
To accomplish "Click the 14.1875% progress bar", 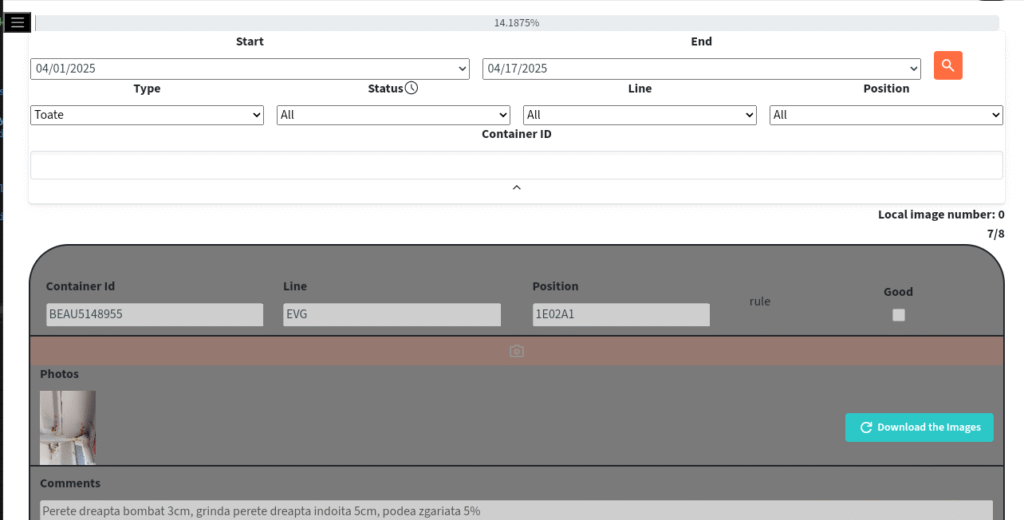I will 517,23.
